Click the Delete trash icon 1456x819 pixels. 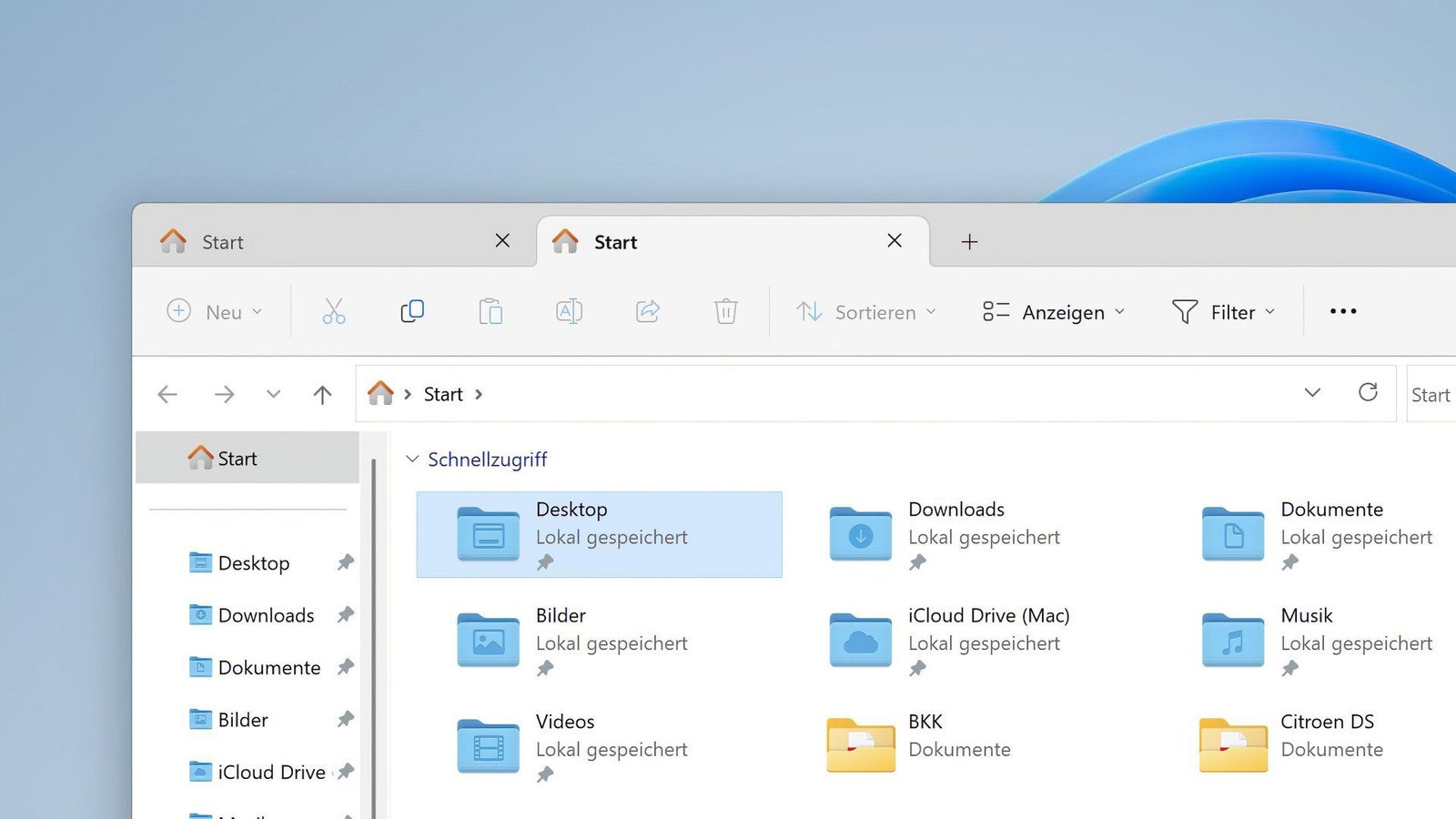(x=725, y=311)
